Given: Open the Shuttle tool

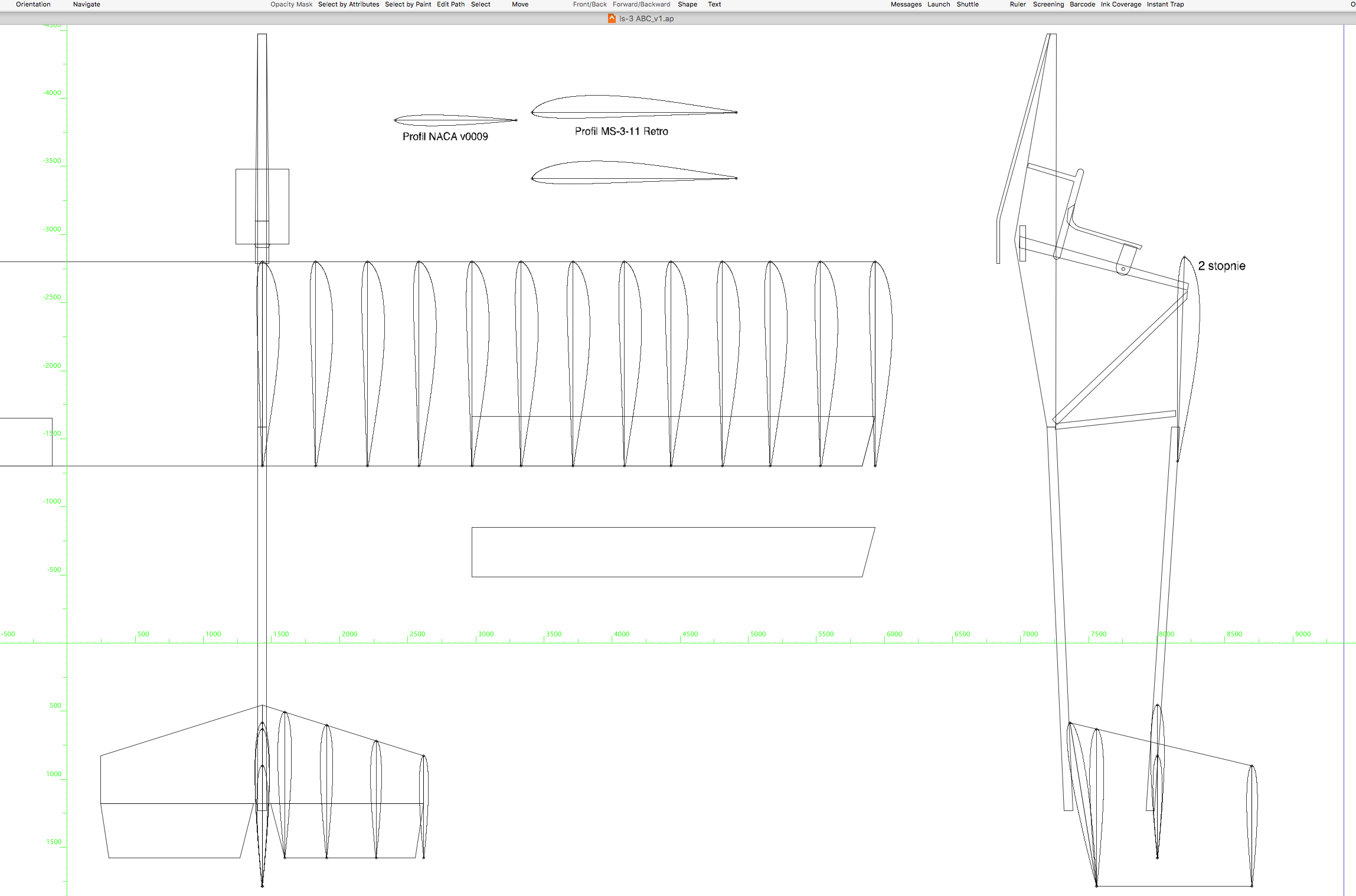Looking at the screenshot, I should click(x=967, y=4).
